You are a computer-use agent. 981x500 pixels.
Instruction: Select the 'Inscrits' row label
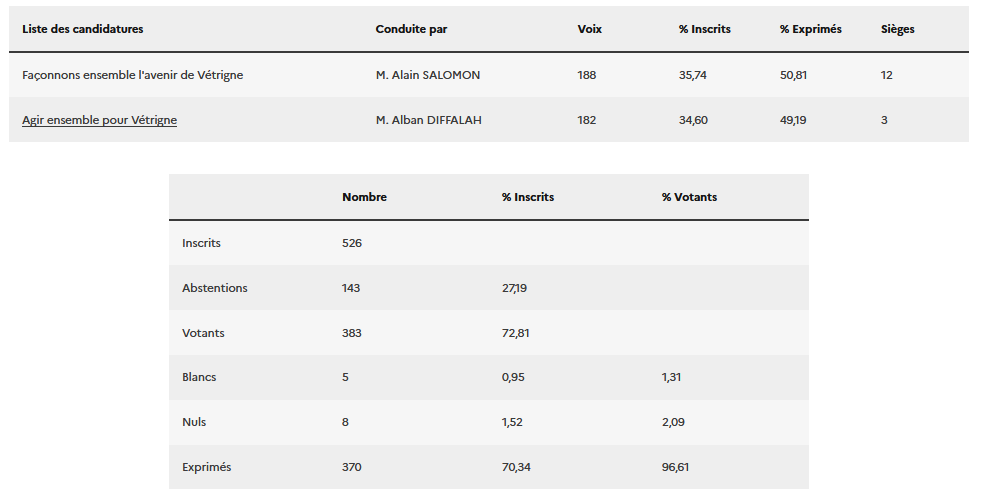201,243
